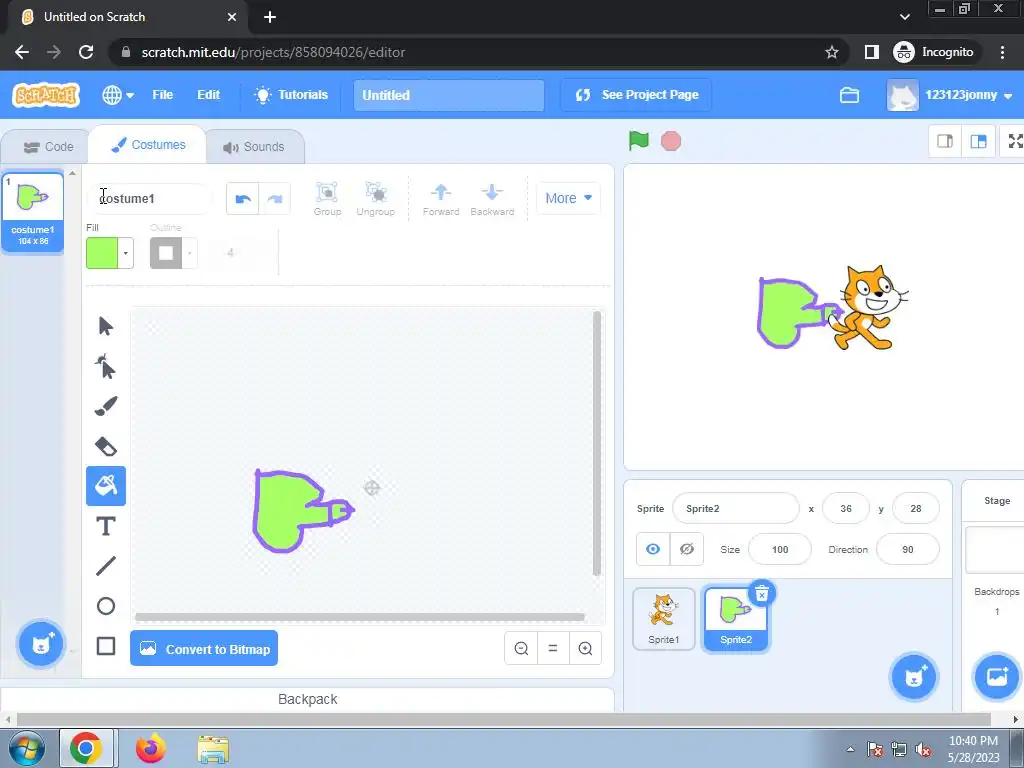1024x768 pixels.
Task: Show sprite with eye icon
Action: (653, 549)
